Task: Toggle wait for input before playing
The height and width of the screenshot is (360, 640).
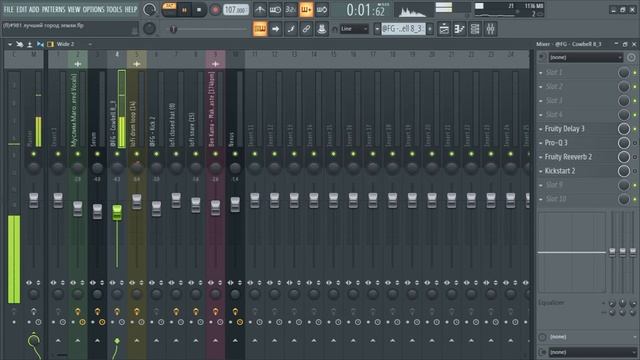Action: pyautogui.click(x=275, y=9)
